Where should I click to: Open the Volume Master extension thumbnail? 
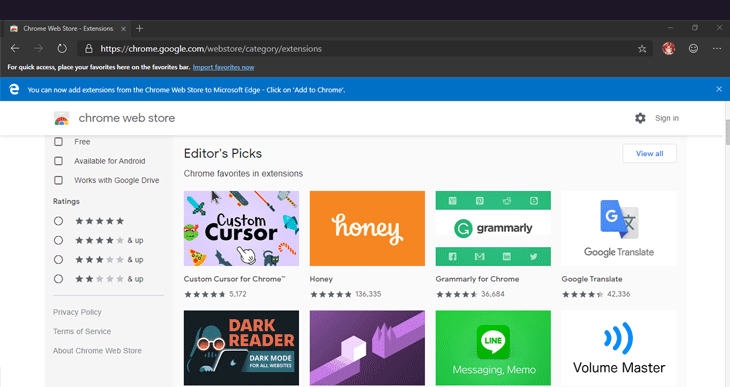click(619, 348)
